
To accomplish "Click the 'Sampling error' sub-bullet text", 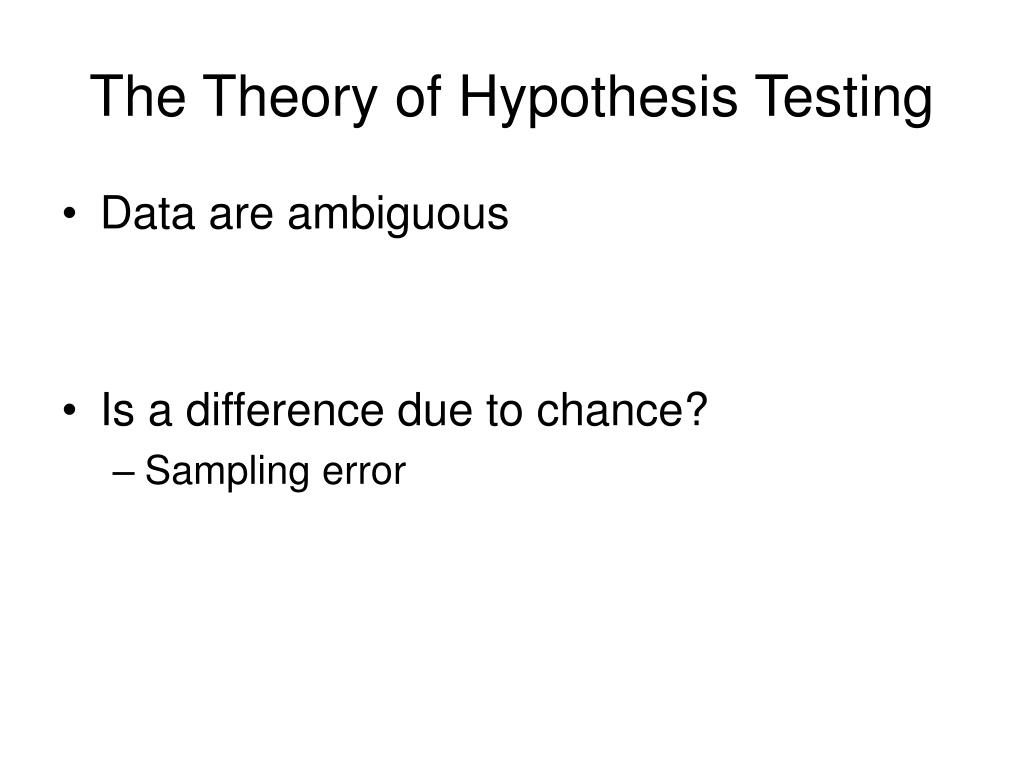I will [x=275, y=472].
